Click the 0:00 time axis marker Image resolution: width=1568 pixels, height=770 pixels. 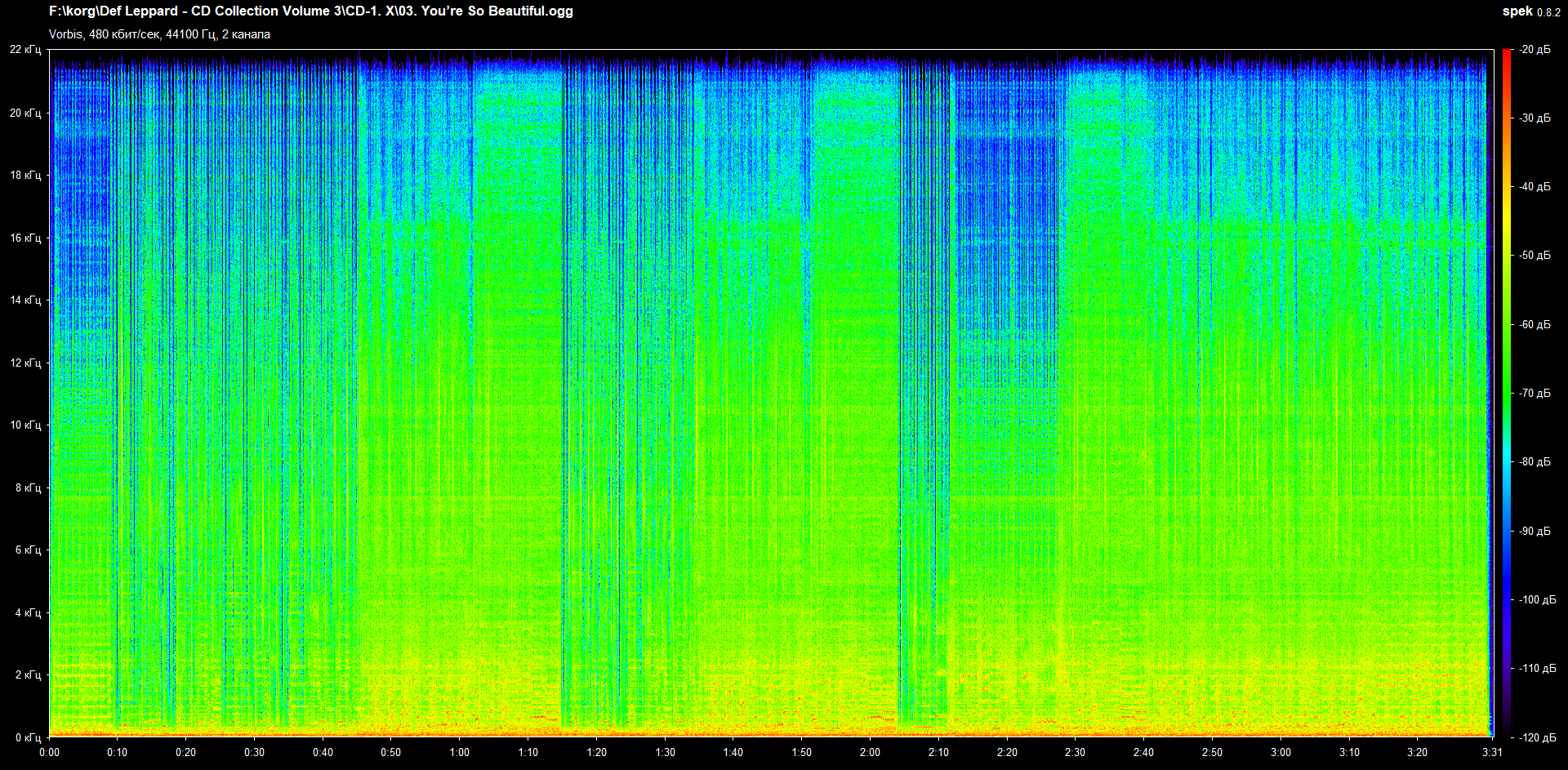point(49,752)
